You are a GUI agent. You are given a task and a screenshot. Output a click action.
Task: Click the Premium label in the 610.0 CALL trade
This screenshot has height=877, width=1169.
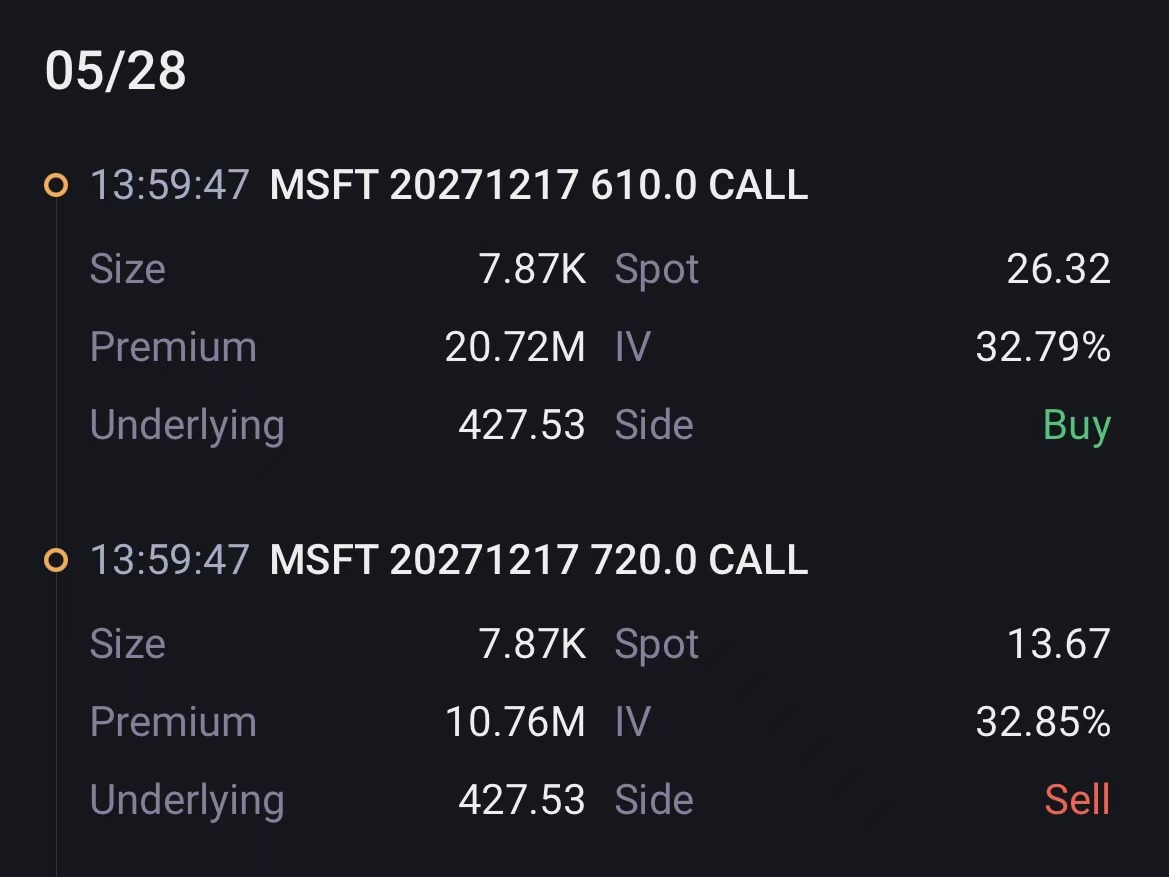pyautogui.click(x=173, y=348)
